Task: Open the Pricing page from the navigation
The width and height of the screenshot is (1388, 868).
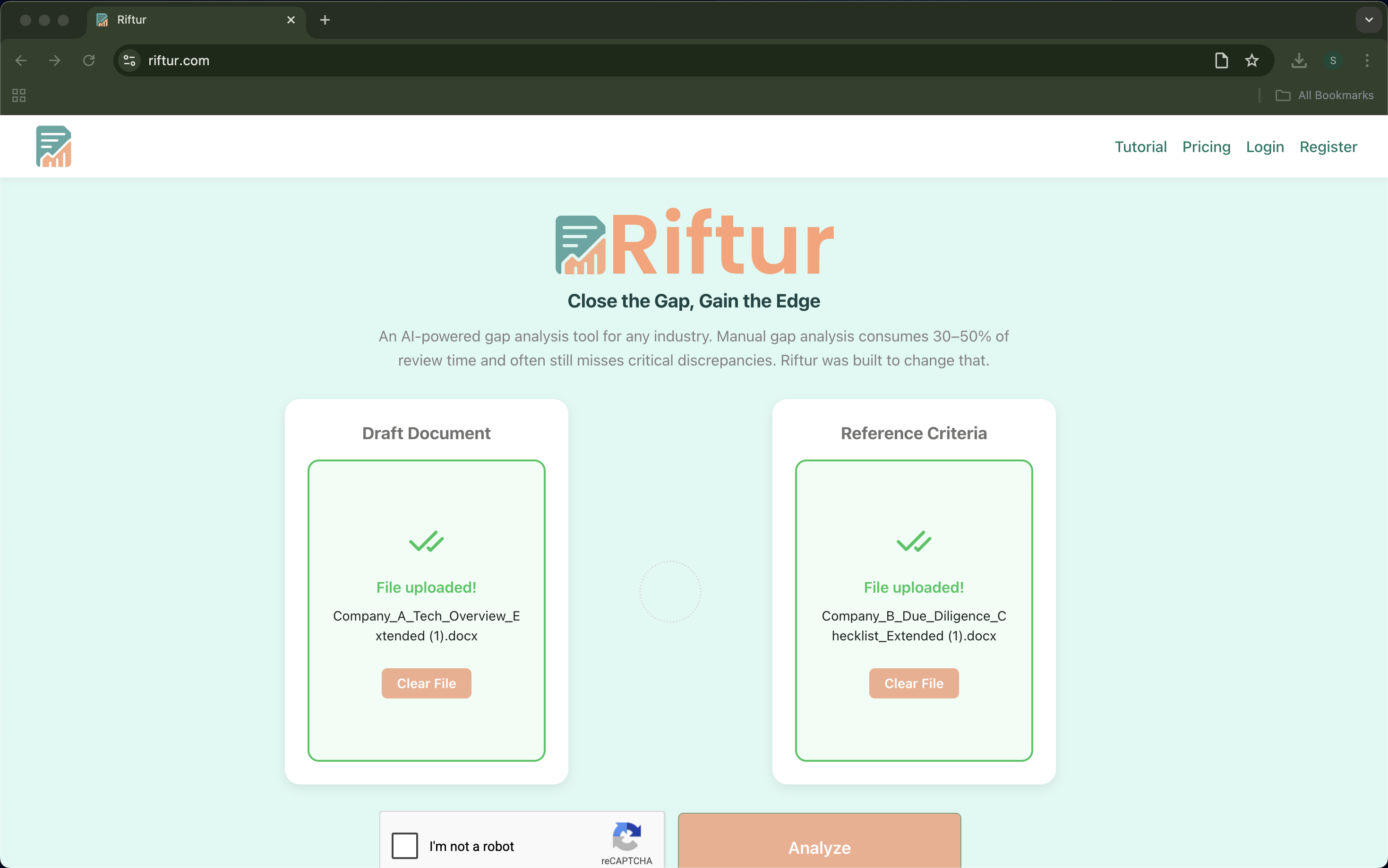Action: [1206, 146]
